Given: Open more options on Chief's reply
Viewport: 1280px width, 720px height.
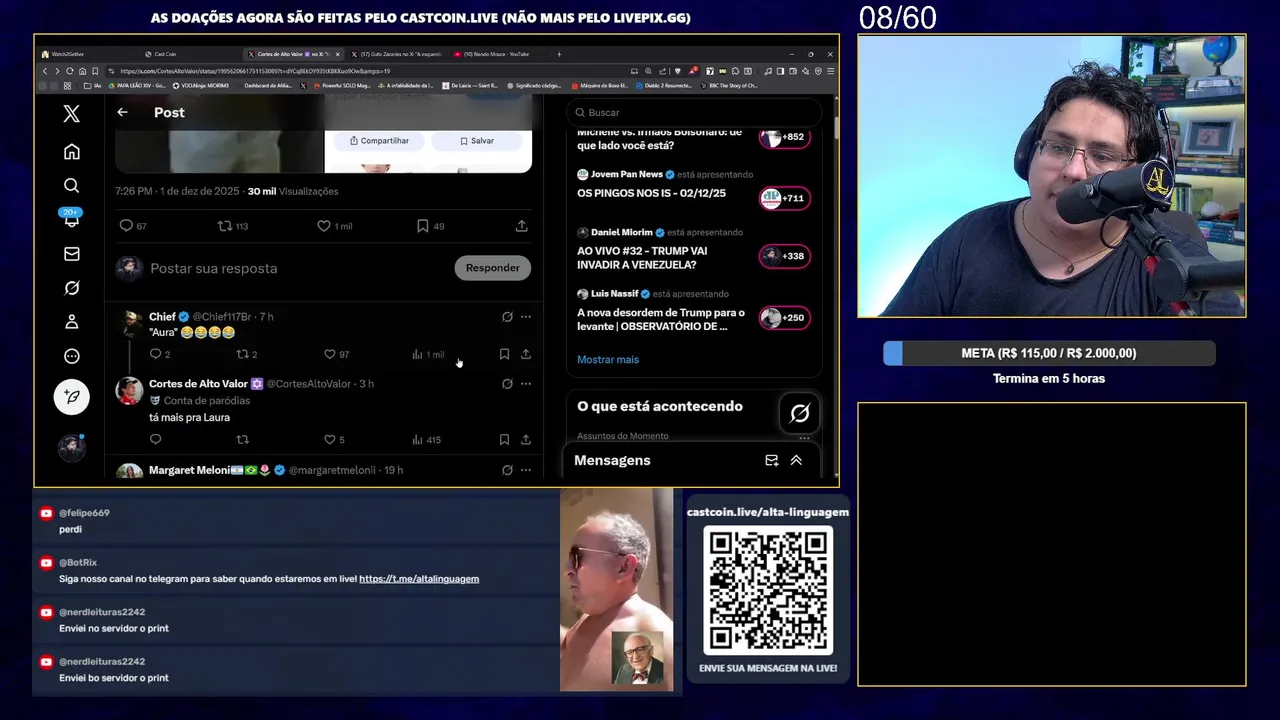Looking at the screenshot, I should [526, 317].
